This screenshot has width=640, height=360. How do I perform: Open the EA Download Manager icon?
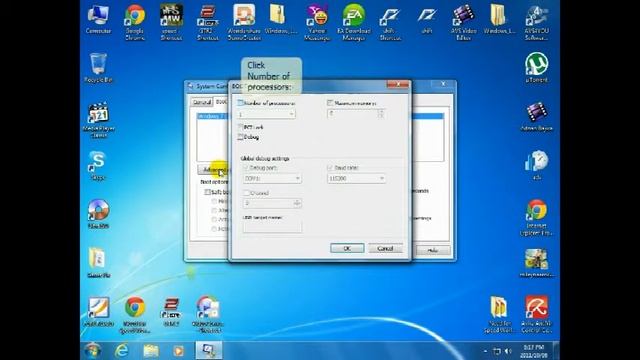coord(353,22)
